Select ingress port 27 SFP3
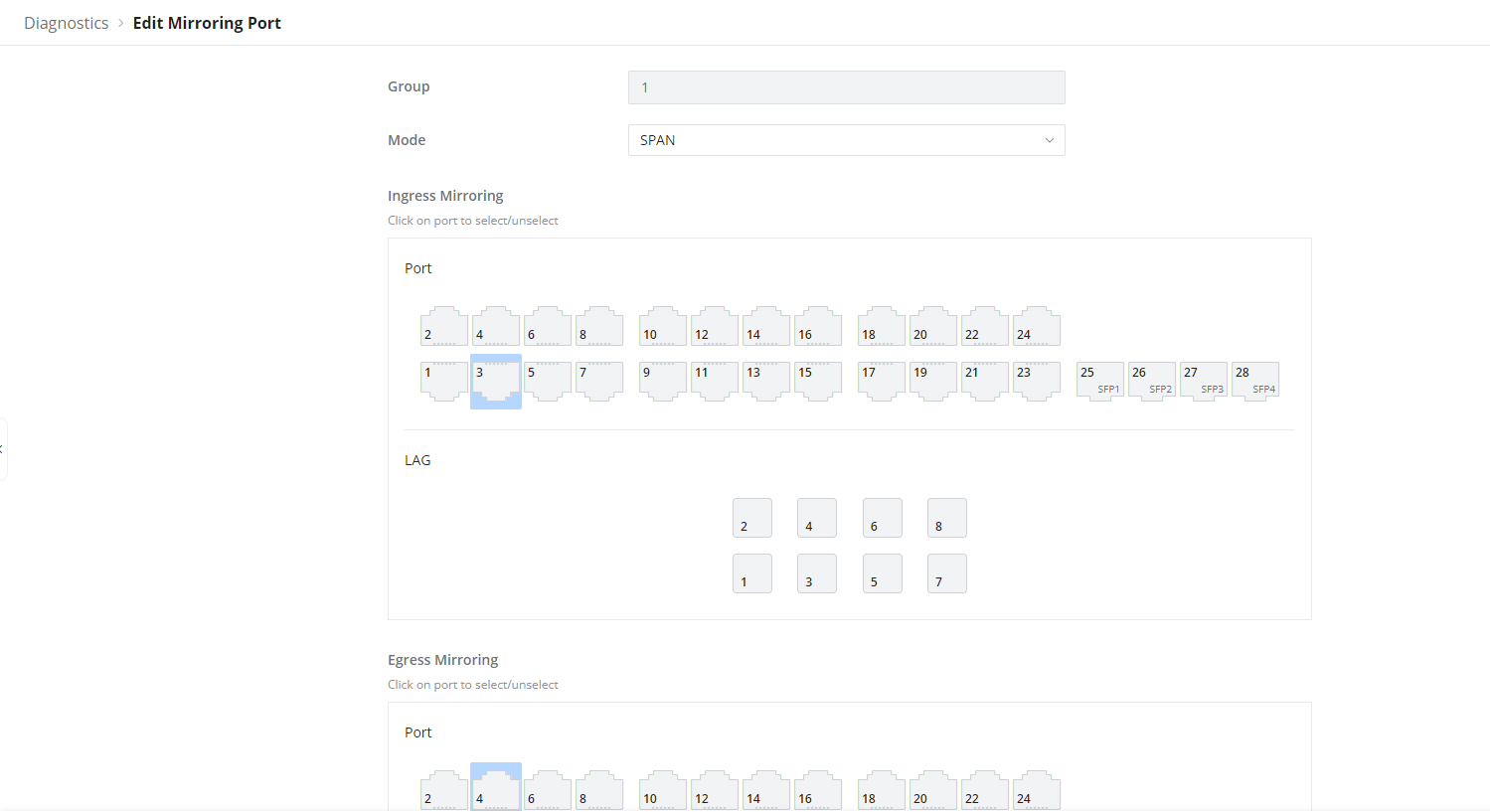The width and height of the screenshot is (1490, 812). (1204, 381)
